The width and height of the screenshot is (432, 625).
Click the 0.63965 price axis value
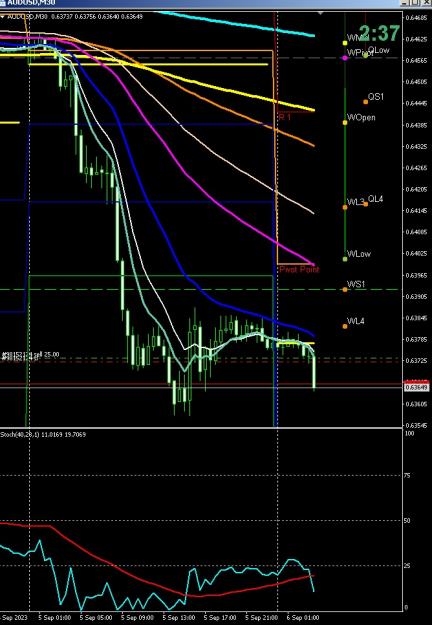point(417,275)
